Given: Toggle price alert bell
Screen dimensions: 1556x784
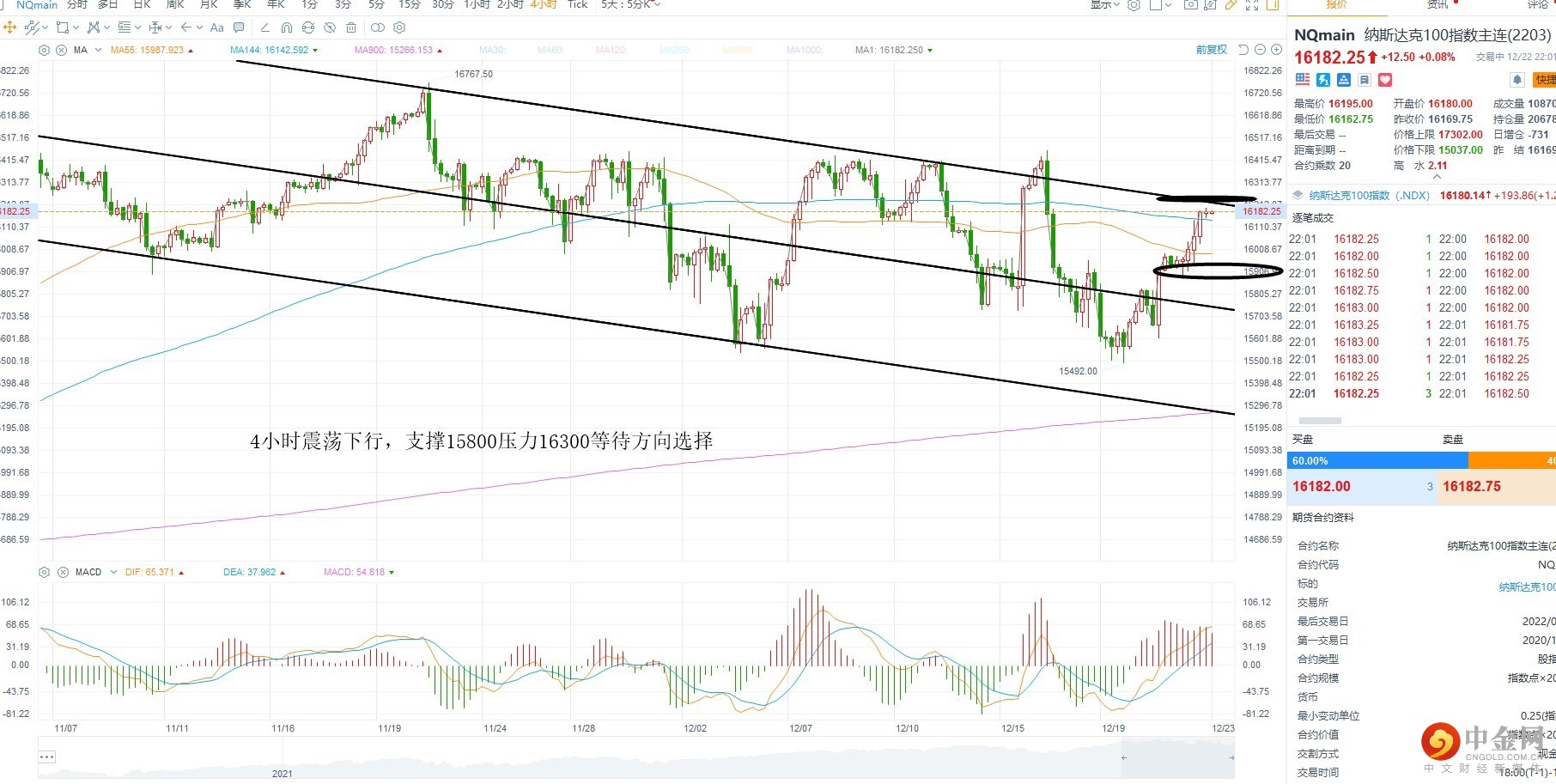Looking at the screenshot, I should [1517, 80].
